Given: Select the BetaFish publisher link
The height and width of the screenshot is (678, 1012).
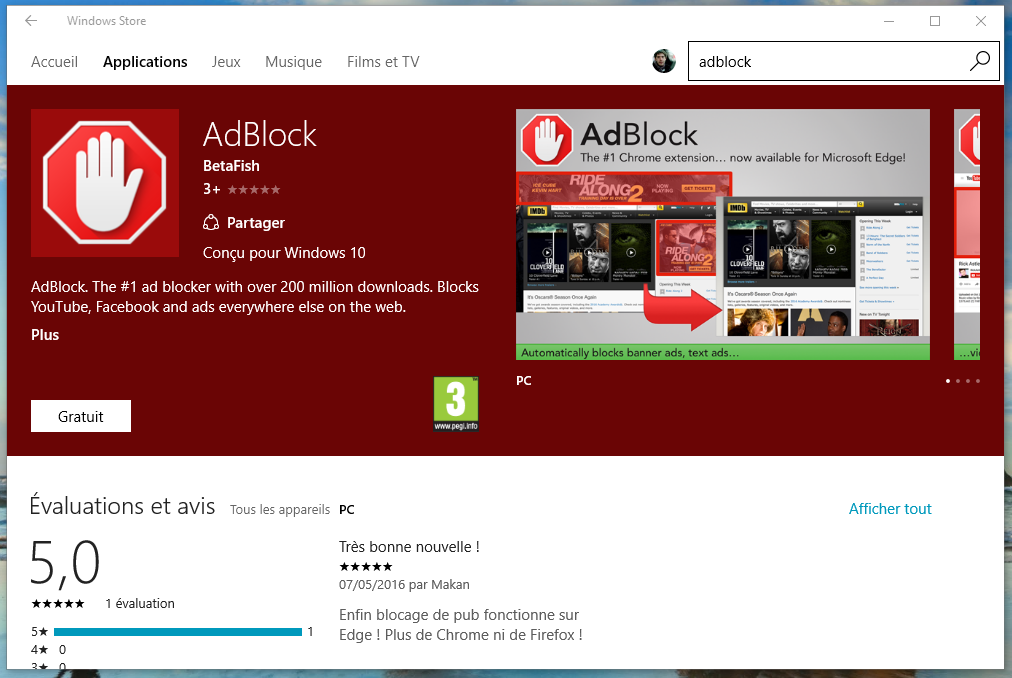Looking at the screenshot, I should (x=231, y=166).
